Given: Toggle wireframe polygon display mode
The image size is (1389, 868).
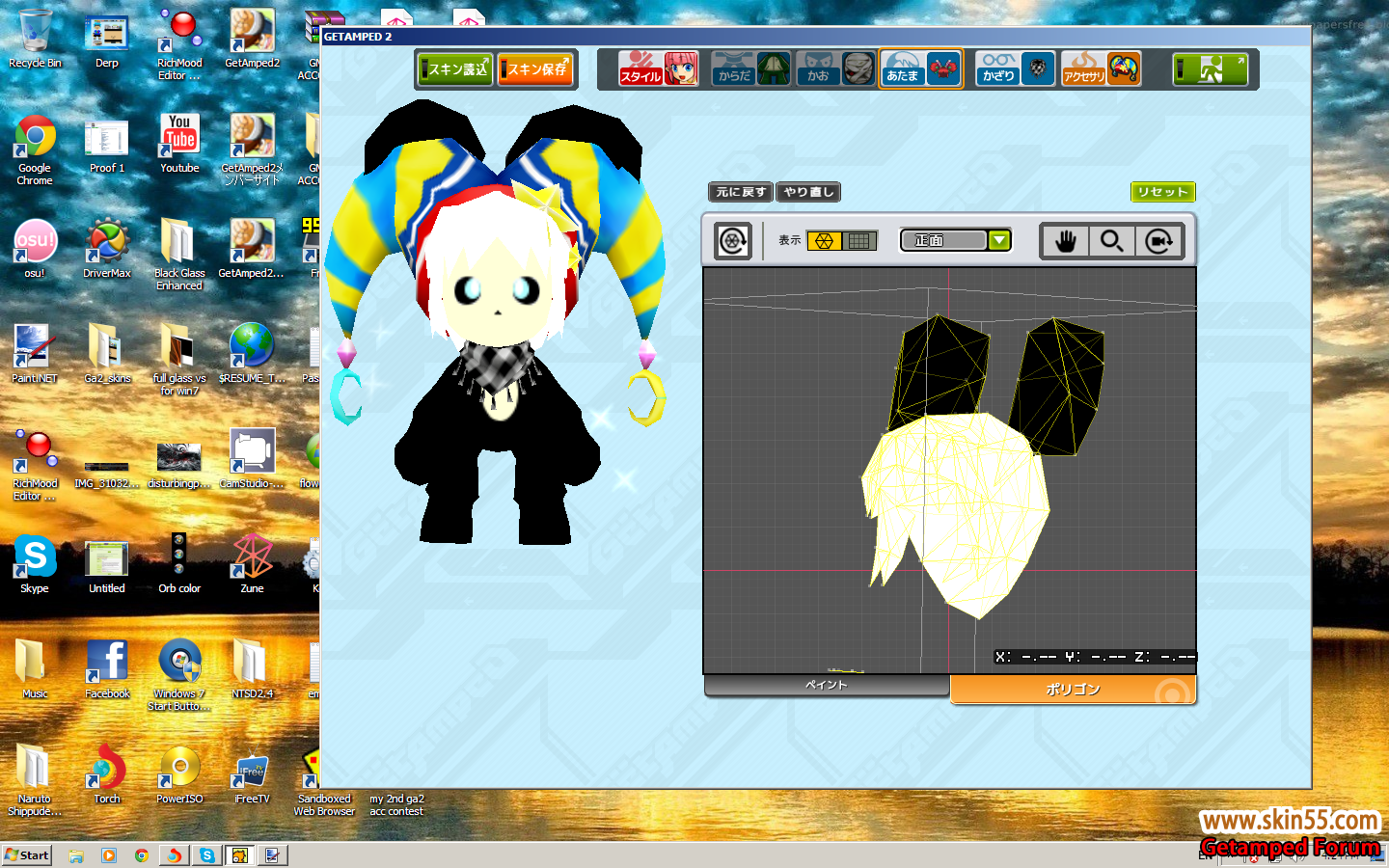Looking at the screenshot, I should point(824,240).
